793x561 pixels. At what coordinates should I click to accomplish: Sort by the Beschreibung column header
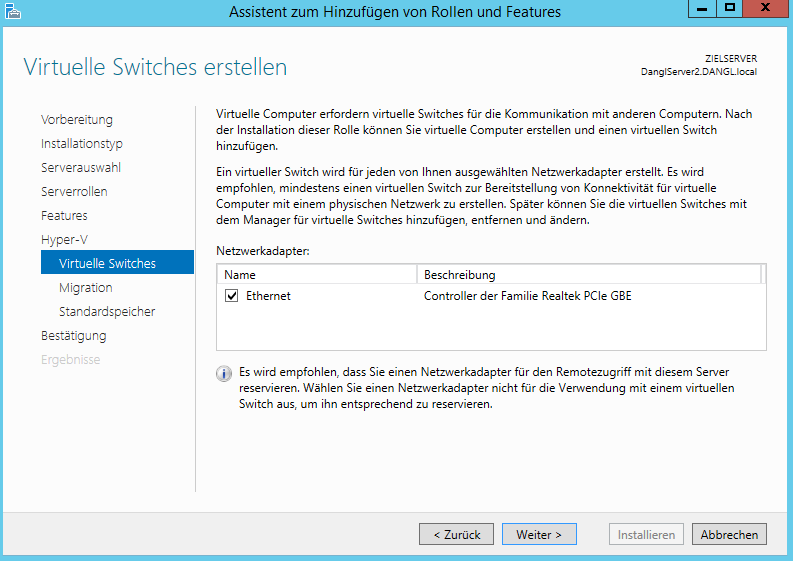[589, 275]
